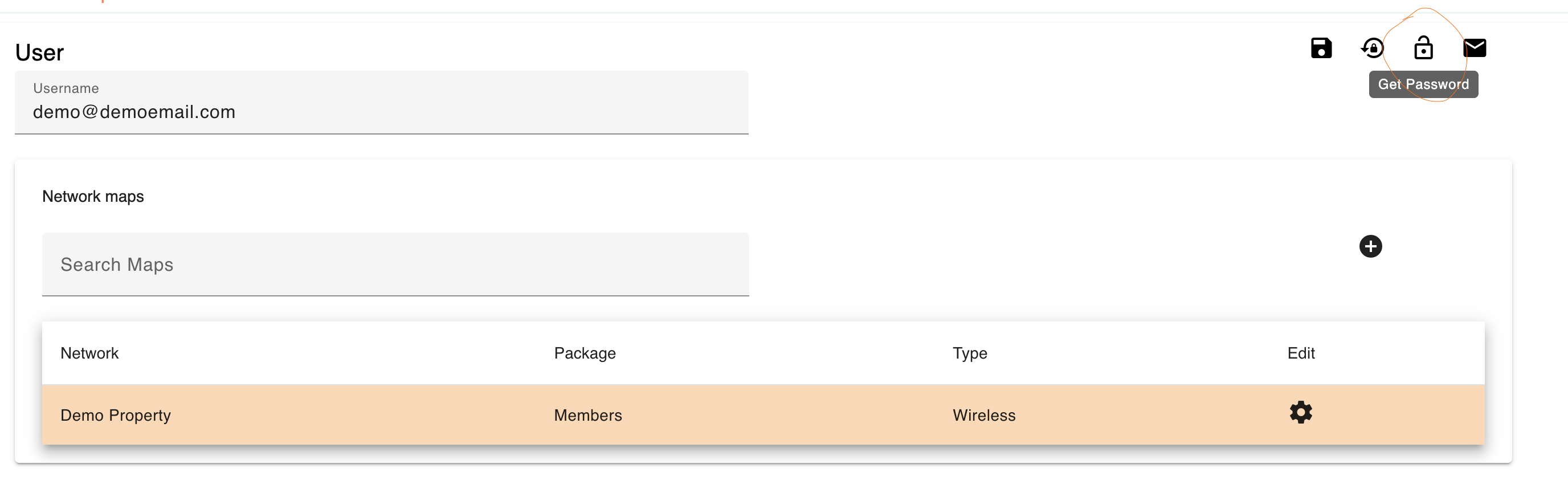This screenshot has height=480, width=1568.
Task: Click the email envelope icon
Action: [1474, 47]
